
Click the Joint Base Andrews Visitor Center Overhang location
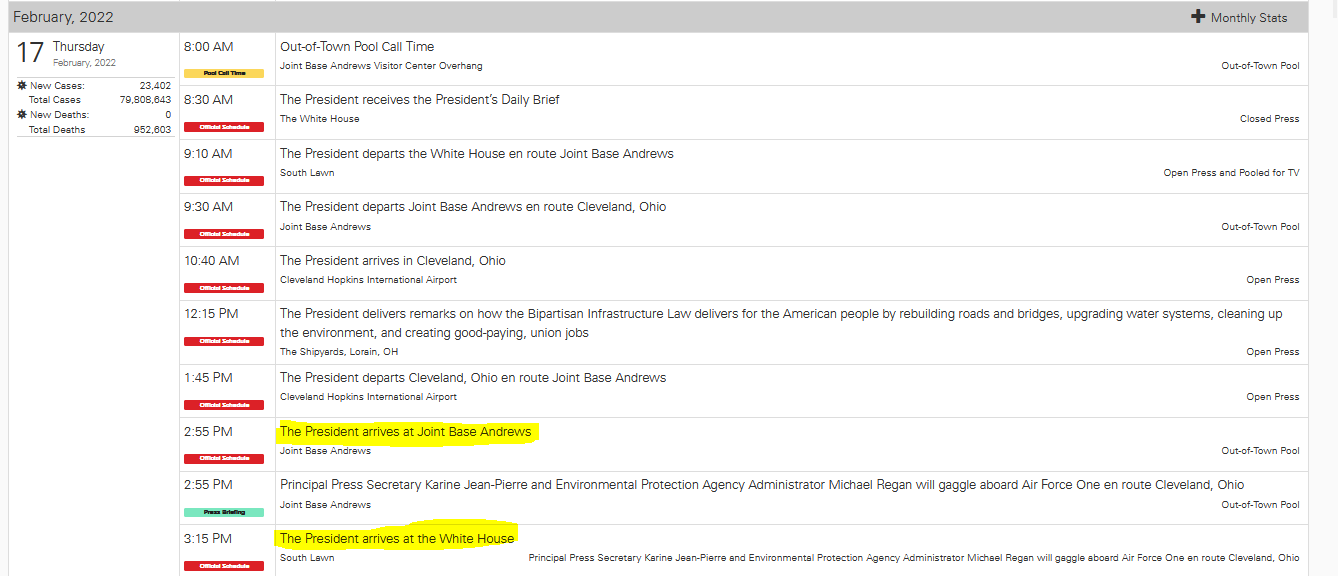(381, 66)
